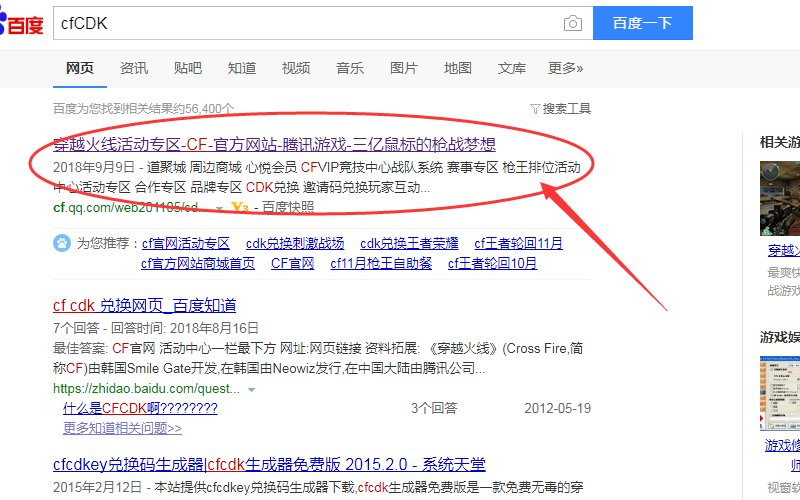This screenshot has width=800, height=500.
Task: Click the https://zhidao.baidu.com/quest... URL
Action: pos(146,389)
